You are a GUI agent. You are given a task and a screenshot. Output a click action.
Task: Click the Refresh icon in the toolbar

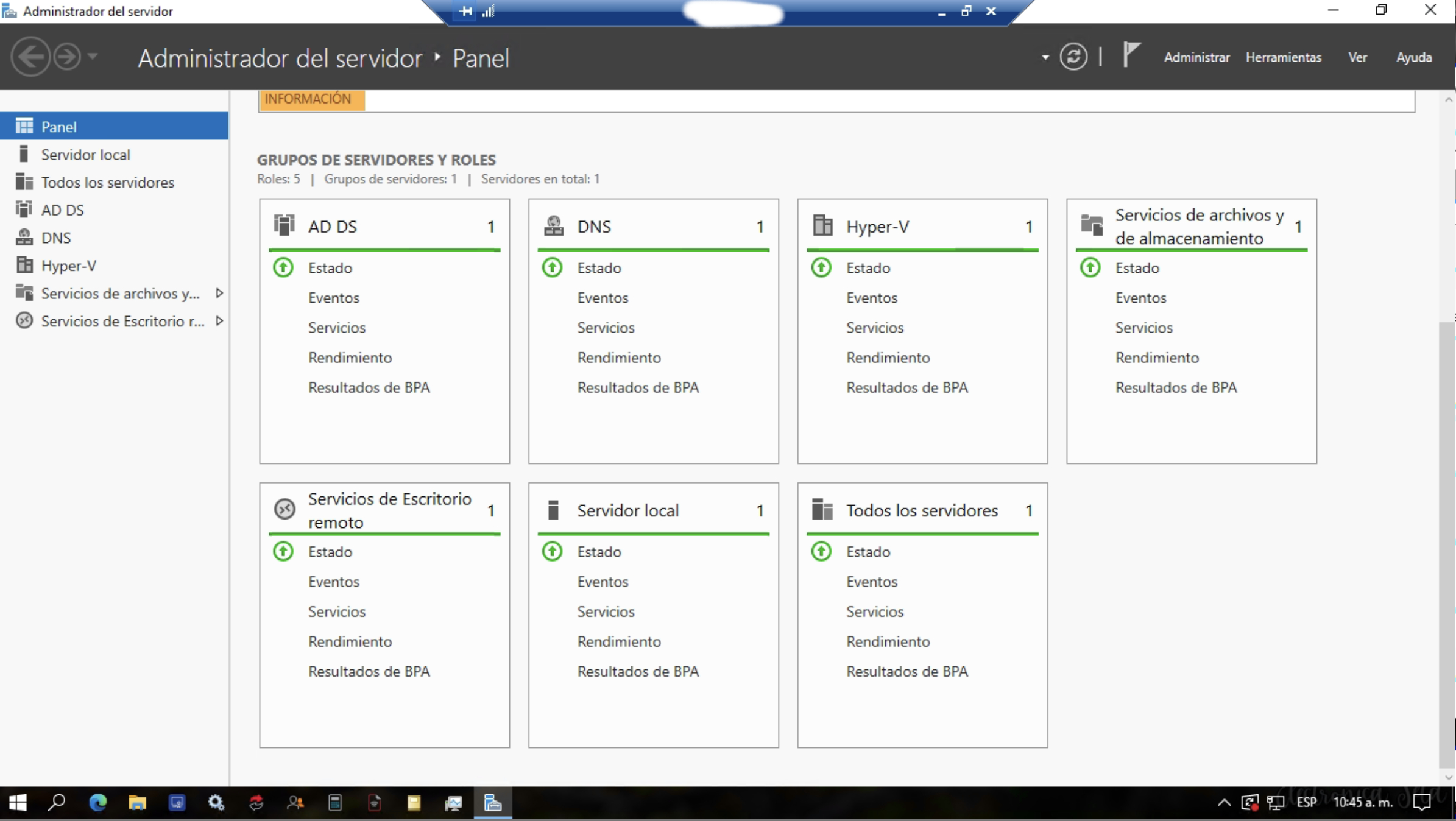pos(1074,56)
